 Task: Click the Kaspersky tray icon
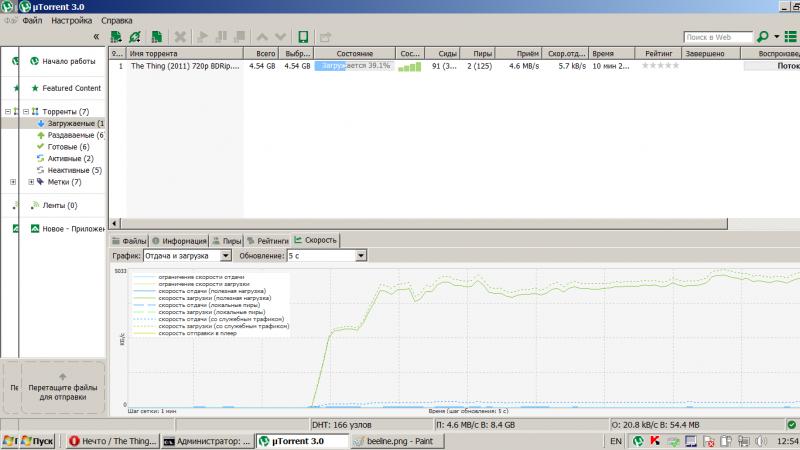point(655,441)
